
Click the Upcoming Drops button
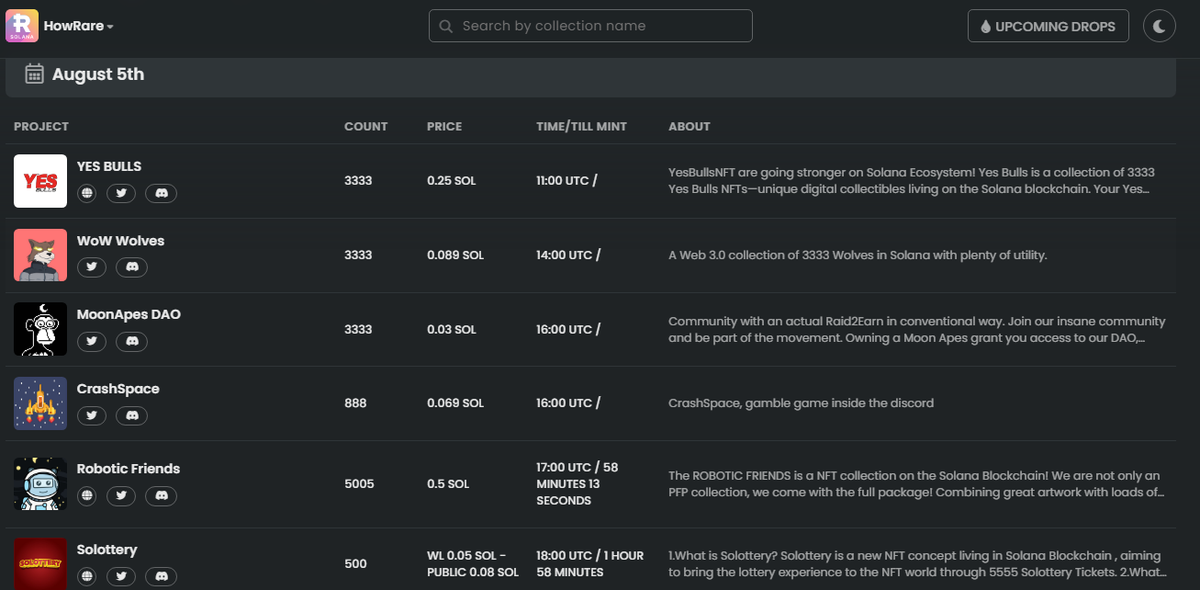(x=1048, y=26)
